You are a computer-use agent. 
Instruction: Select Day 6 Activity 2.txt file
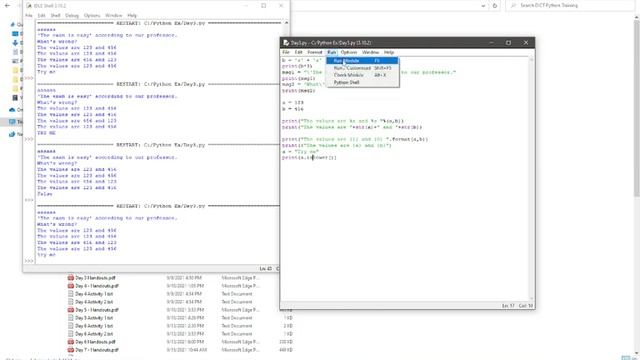[94, 334]
